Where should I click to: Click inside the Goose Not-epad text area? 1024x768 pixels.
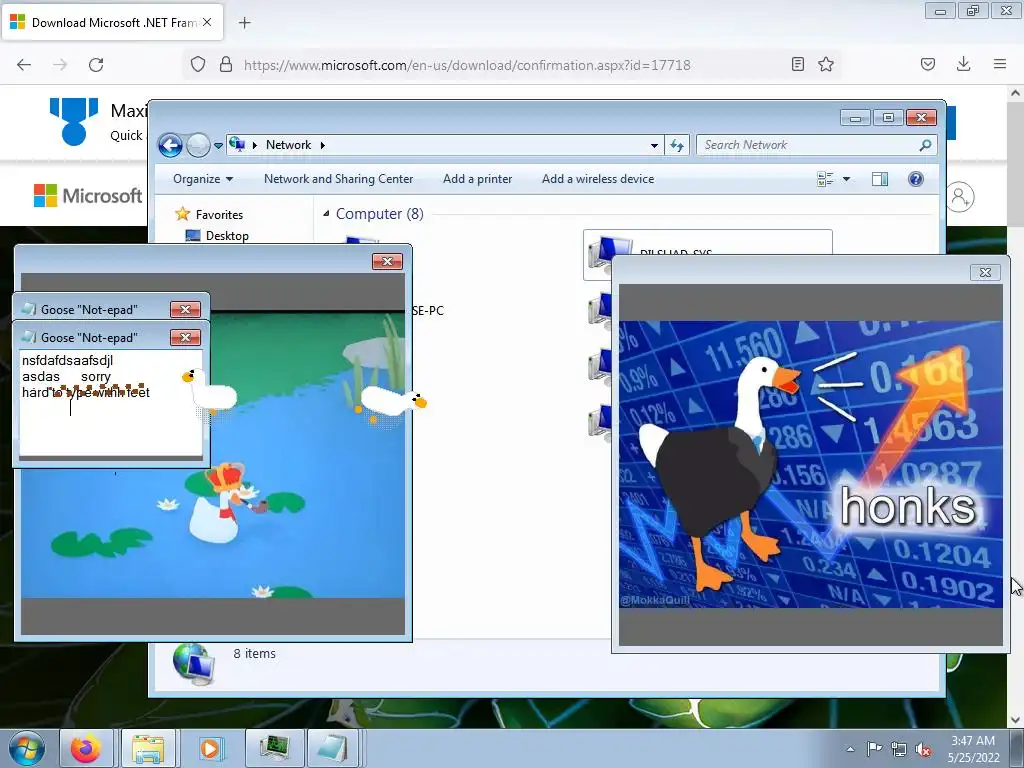coord(110,402)
